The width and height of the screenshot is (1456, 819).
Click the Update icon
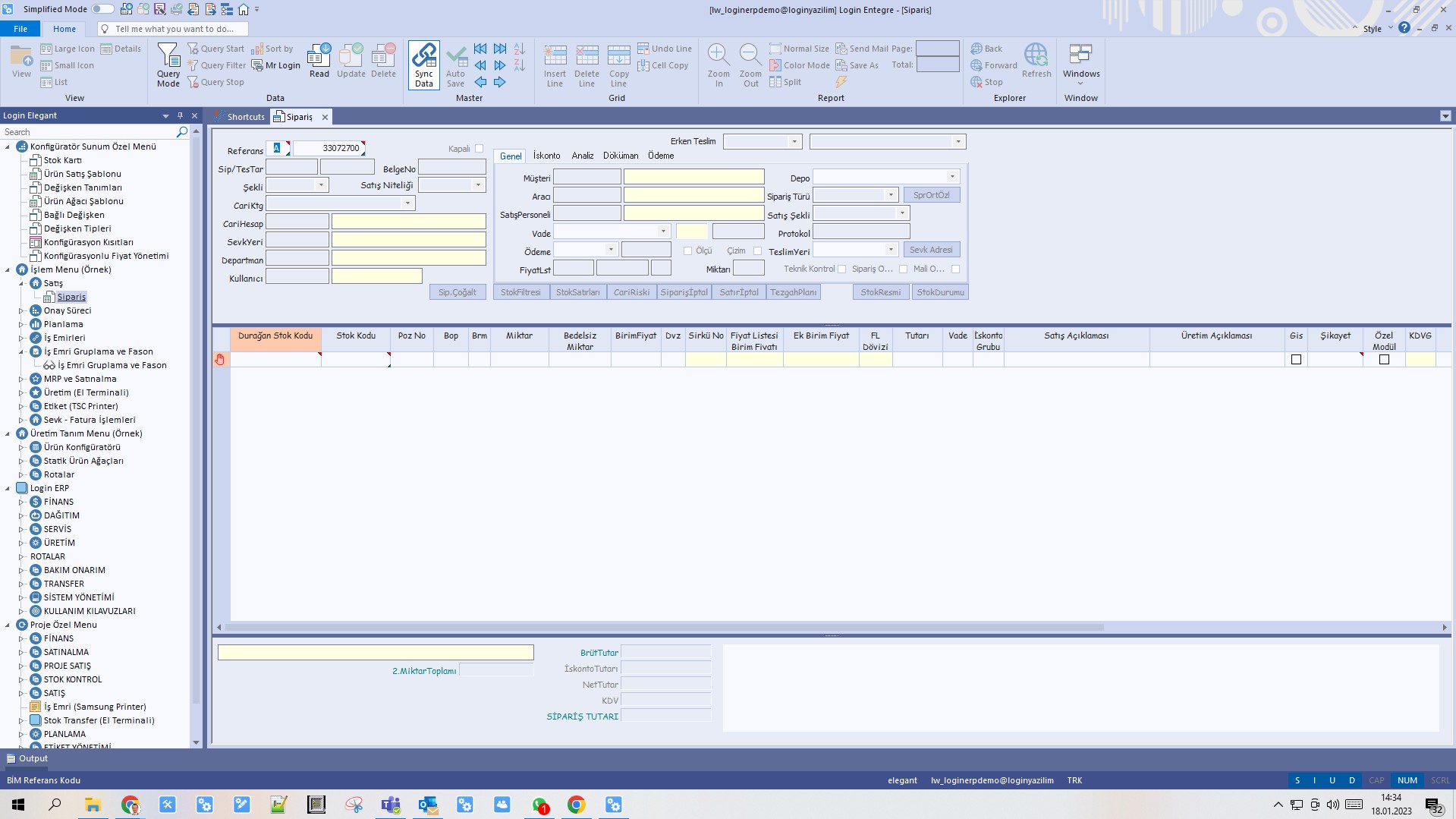click(x=351, y=61)
